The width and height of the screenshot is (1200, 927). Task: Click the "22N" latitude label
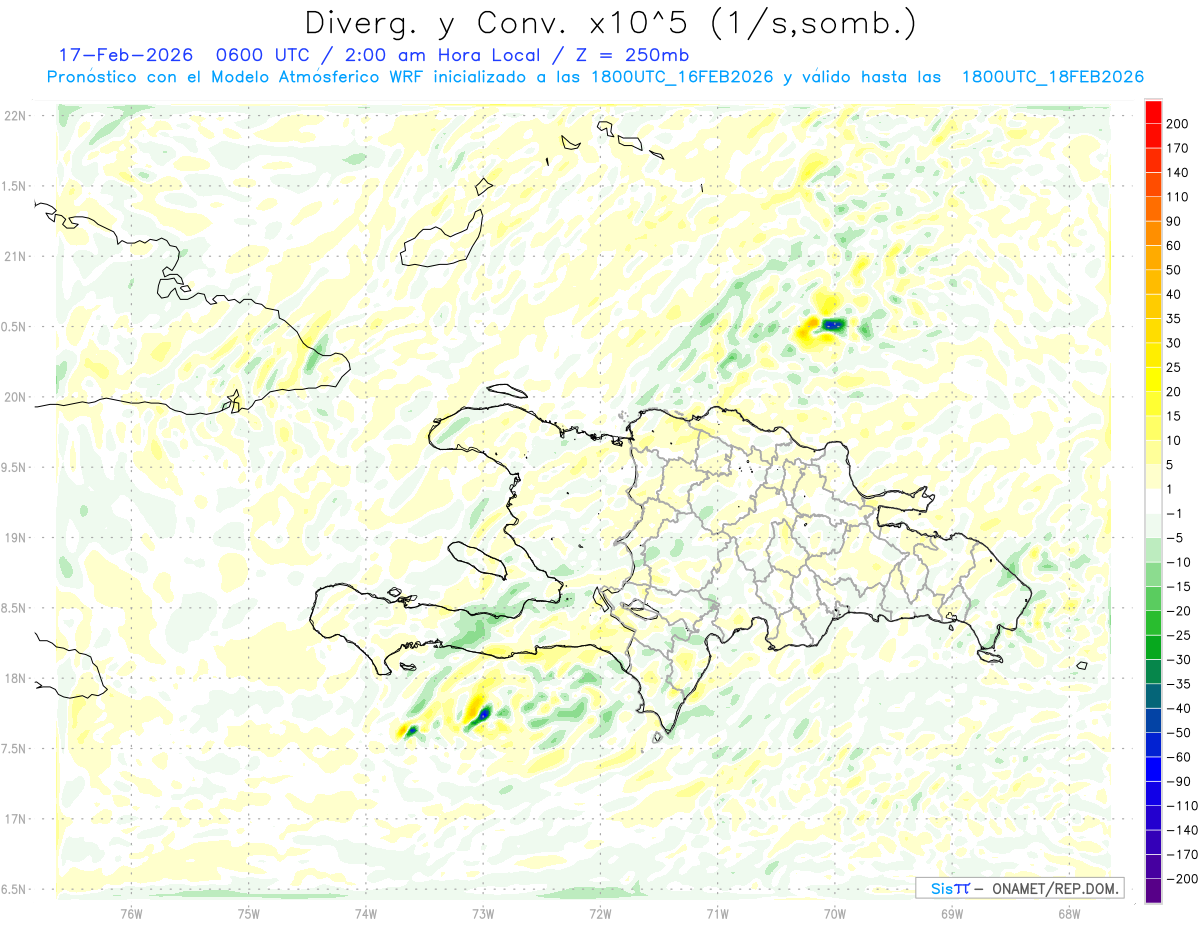15,115
